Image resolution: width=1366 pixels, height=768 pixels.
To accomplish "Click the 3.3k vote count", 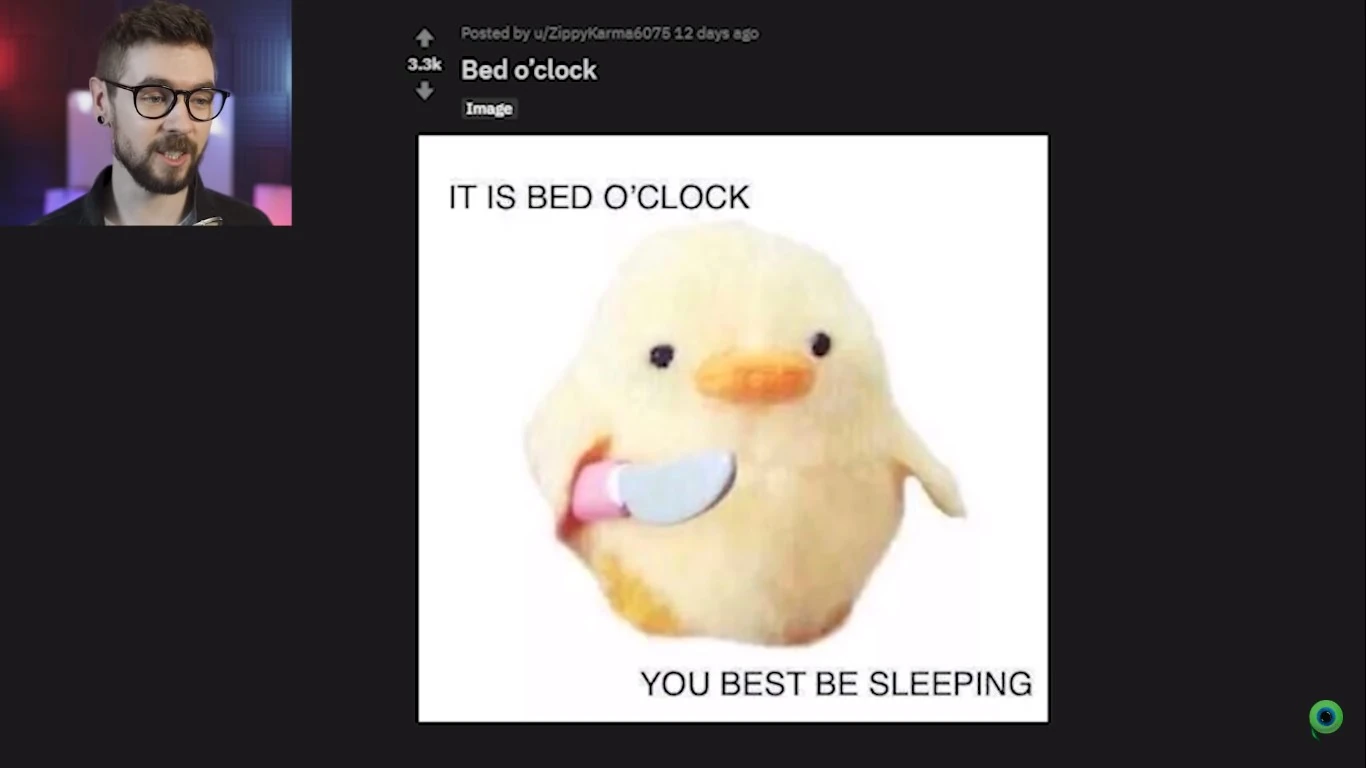I will (424, 64).
